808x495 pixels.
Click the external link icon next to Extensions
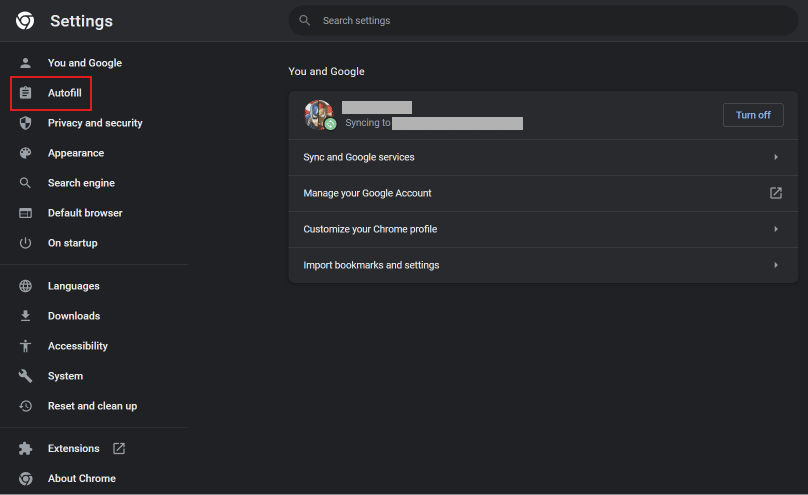(119, 449)
